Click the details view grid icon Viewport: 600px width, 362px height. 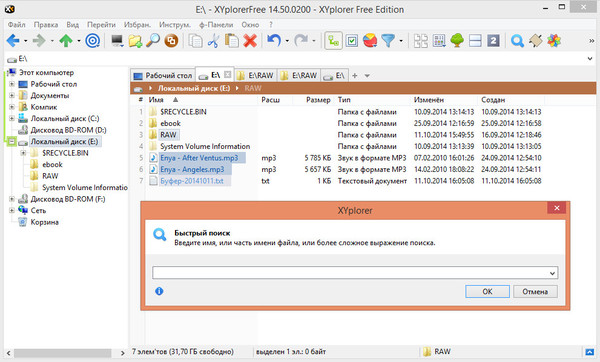coord(439,40)
